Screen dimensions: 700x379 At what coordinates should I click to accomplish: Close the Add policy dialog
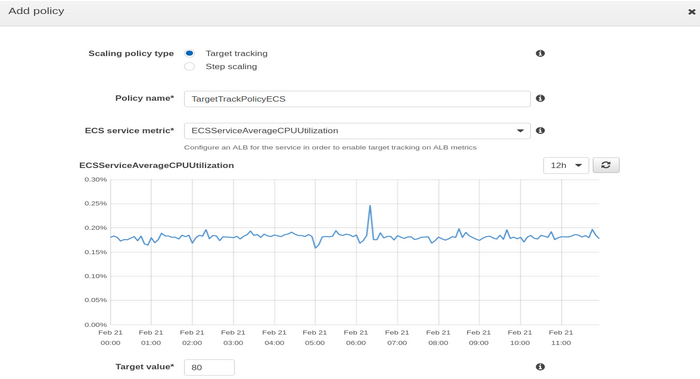pyautogui.click(x=692, y=12)
